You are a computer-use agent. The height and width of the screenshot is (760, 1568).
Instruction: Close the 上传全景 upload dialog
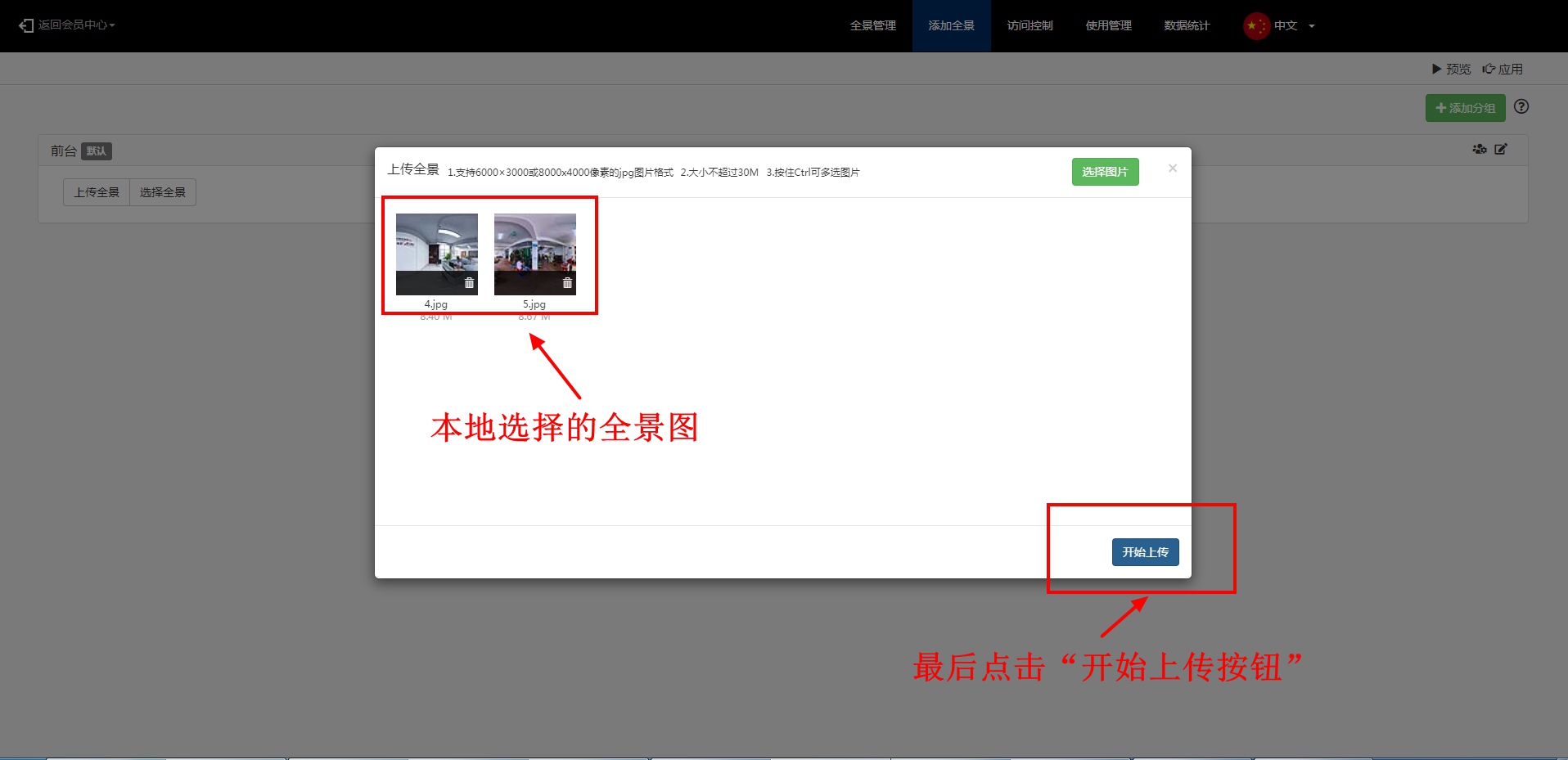(1173, 169)
